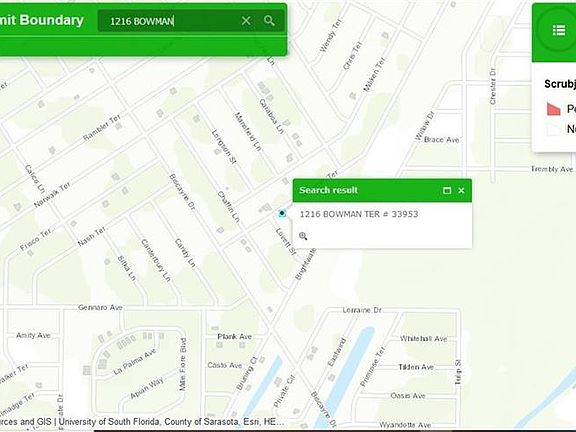The image size is (576, 432).
Task: Click the Lorraine Dr label on map
Action: [x=362, y=310]
